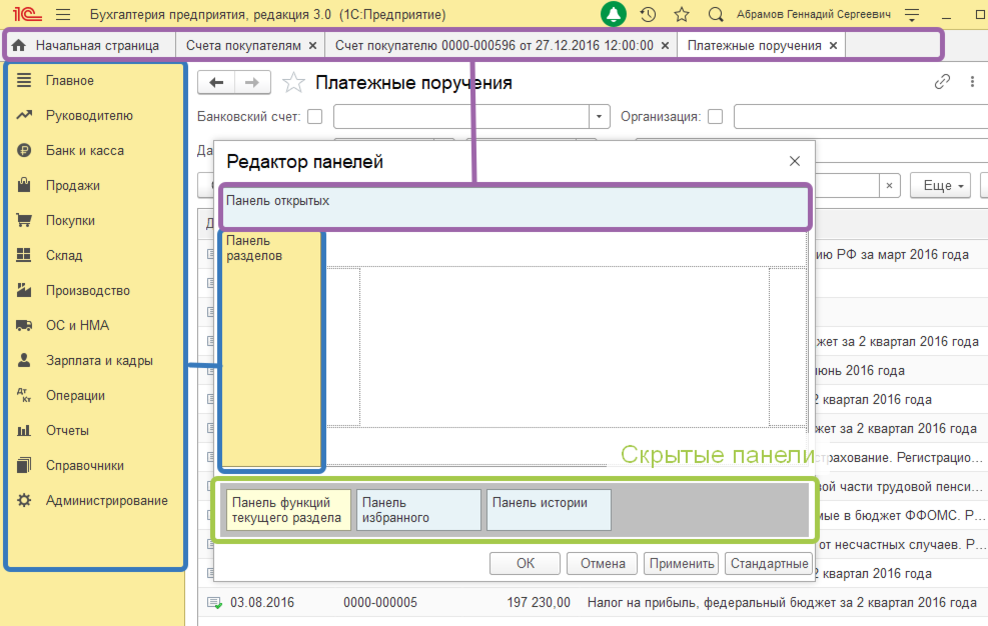Image resolution: width=988 pixels, height=626 pixels.
Task: Click the 03.08.2016 date cell
Action: 262,603
